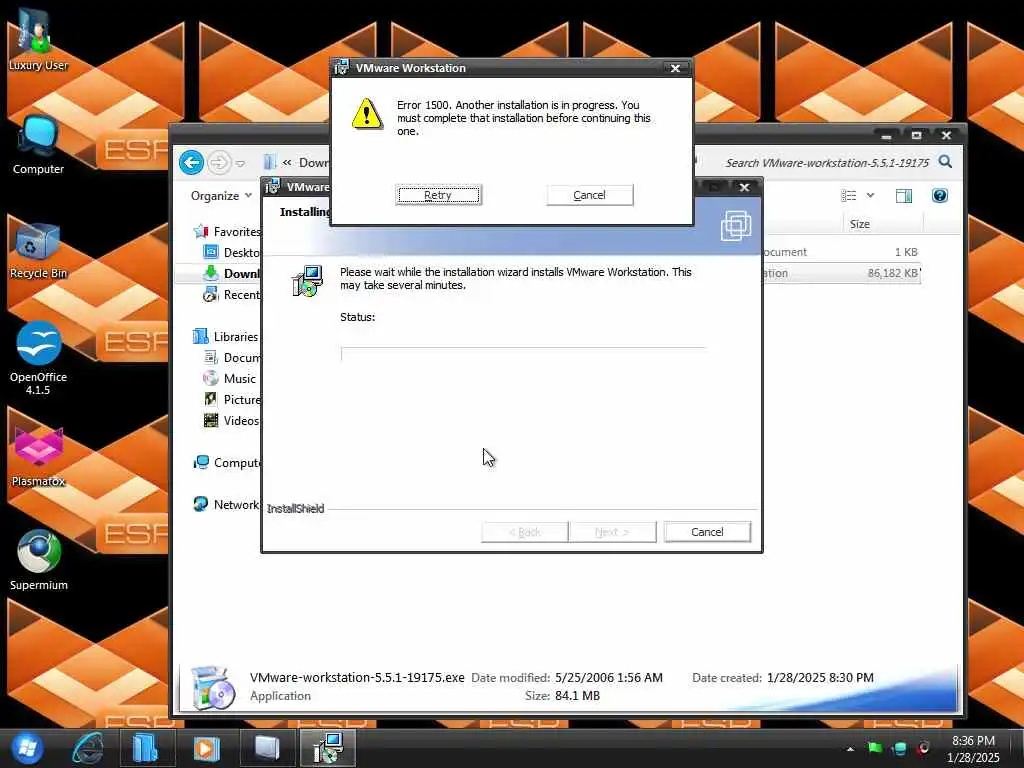Change view icon in Explorer toolbar
The height and width of the screenshot is (768, 1024).
coord(848,196)
